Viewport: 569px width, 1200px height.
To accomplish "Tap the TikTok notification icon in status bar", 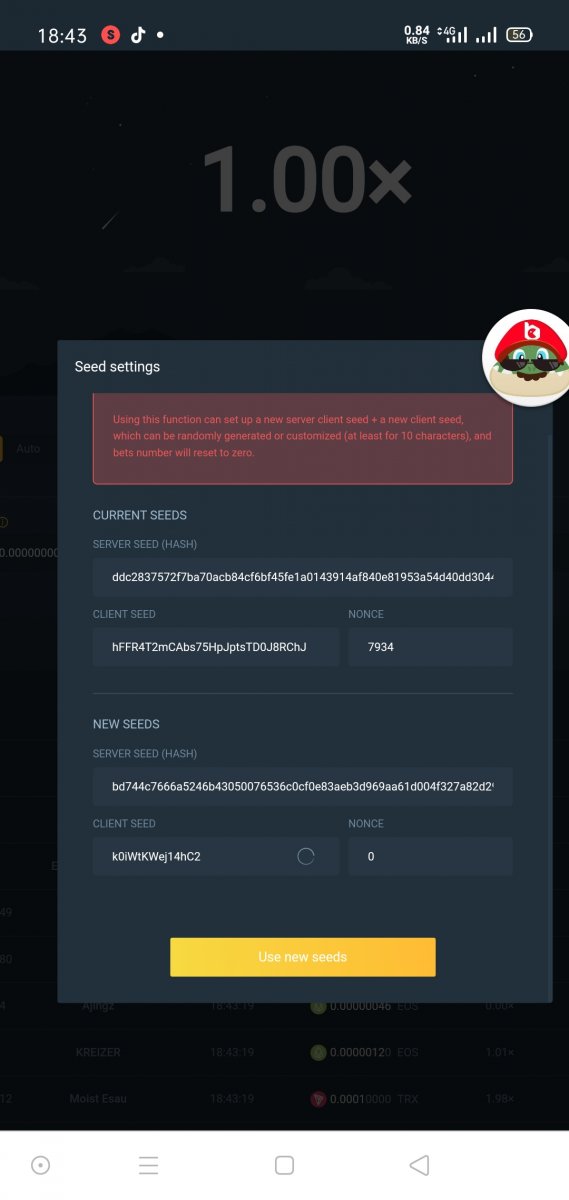I will [x=137, y=35].
